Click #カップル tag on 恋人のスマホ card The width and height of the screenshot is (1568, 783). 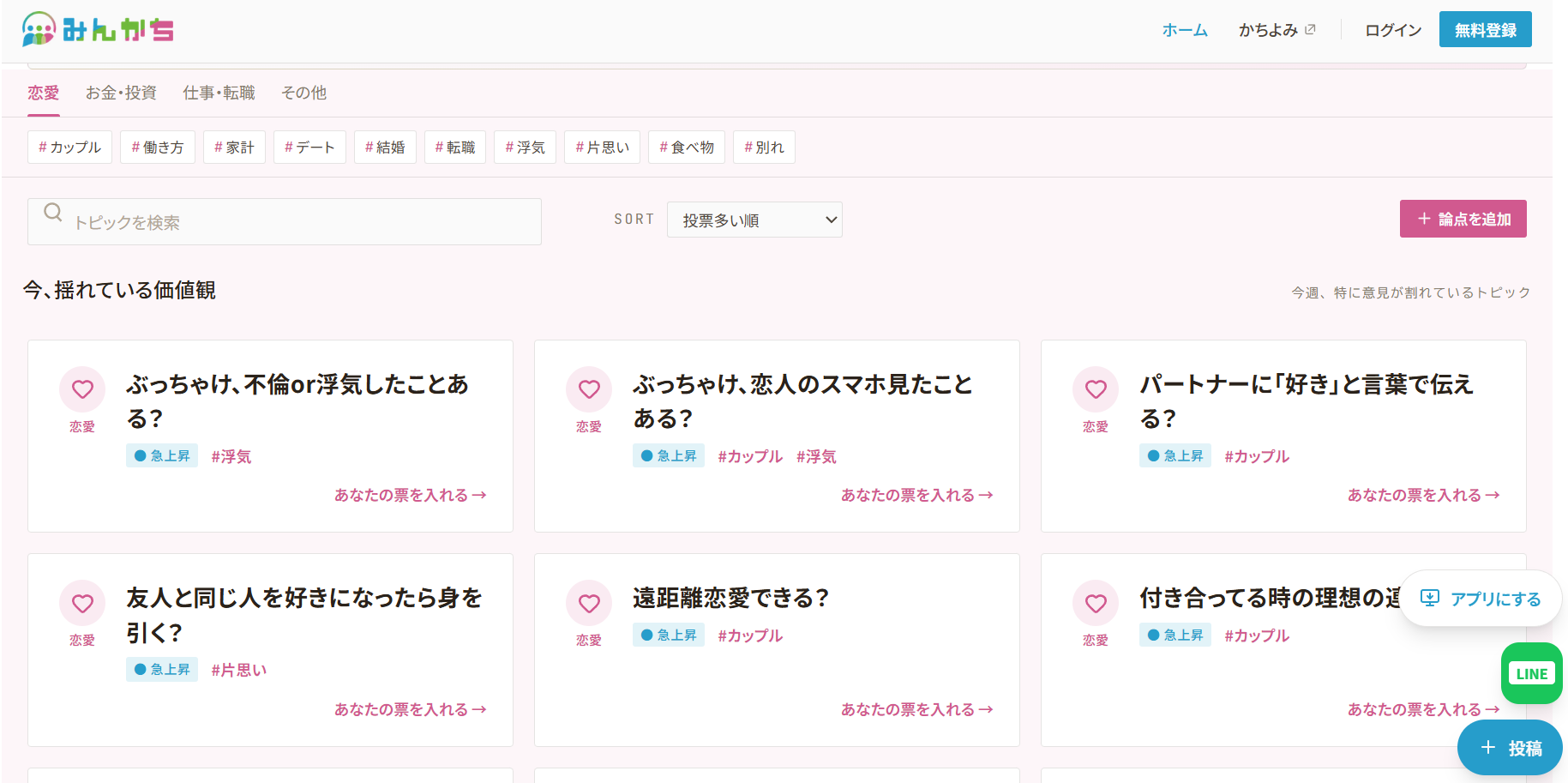click(750, 456)
